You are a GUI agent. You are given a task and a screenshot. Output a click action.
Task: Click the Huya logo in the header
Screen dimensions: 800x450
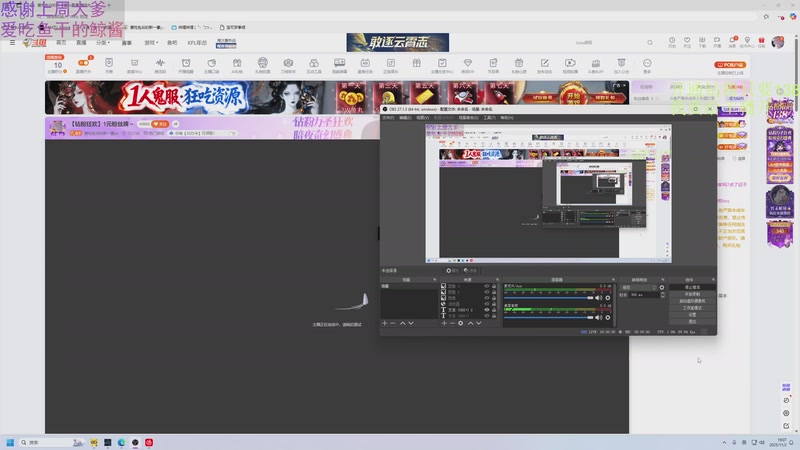click(x=35, y=43)
